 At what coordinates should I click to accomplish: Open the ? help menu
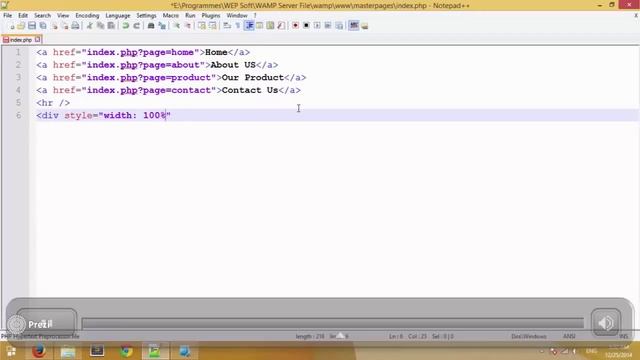[x=255, y=16]
